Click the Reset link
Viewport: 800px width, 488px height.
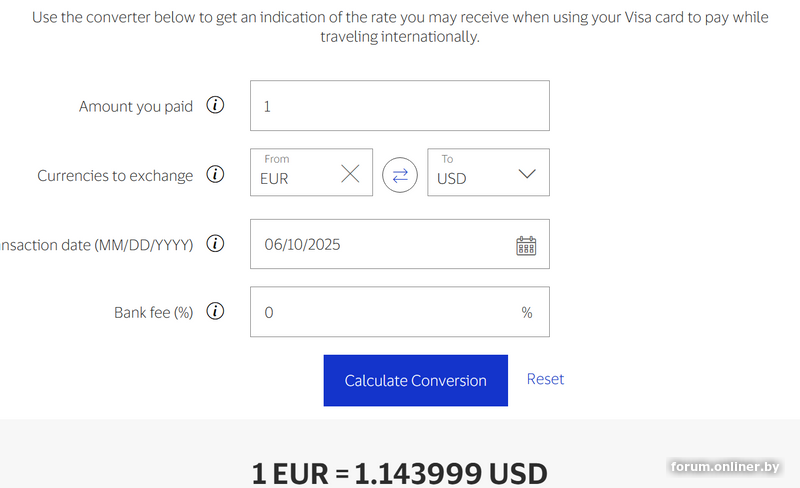[x=545, y=379]
